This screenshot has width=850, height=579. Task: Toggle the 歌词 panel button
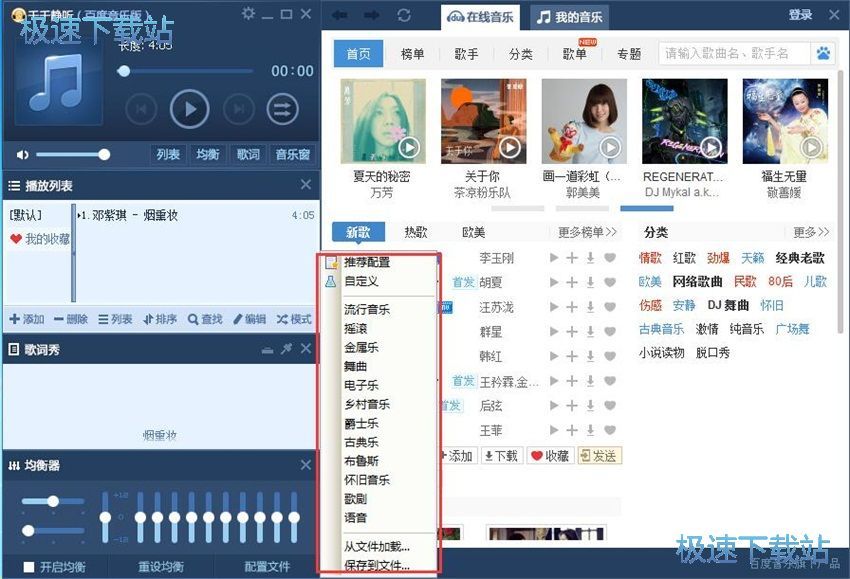[x=248, y=155]
